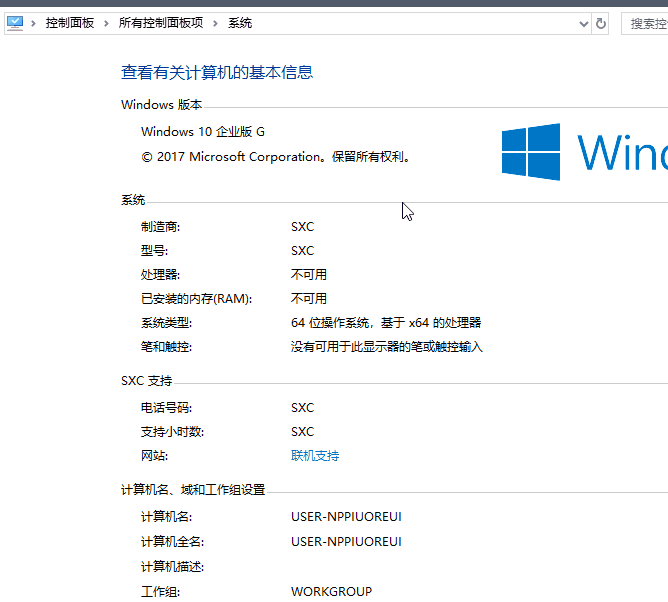Select text Windows 10 企业版 G
Viewport: 668px width, 602px height.
[x=203, y=132]
